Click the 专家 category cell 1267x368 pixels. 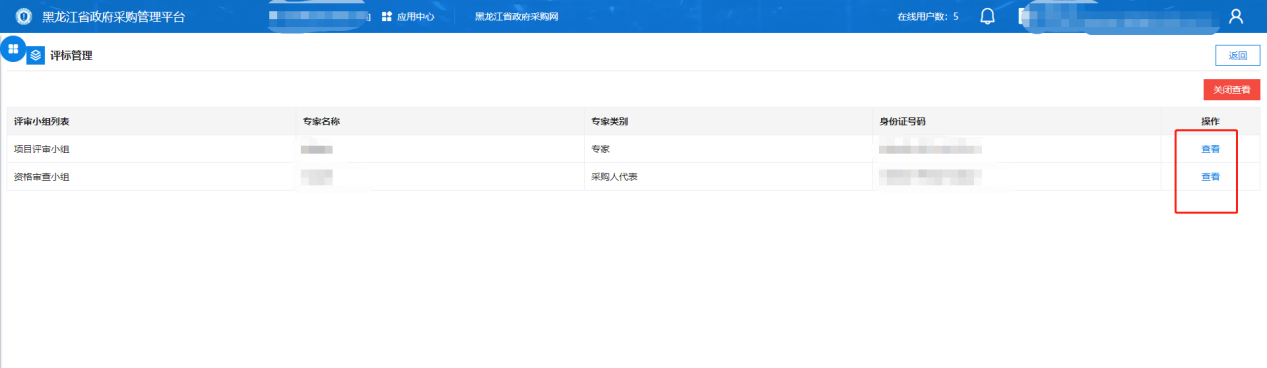601,149
